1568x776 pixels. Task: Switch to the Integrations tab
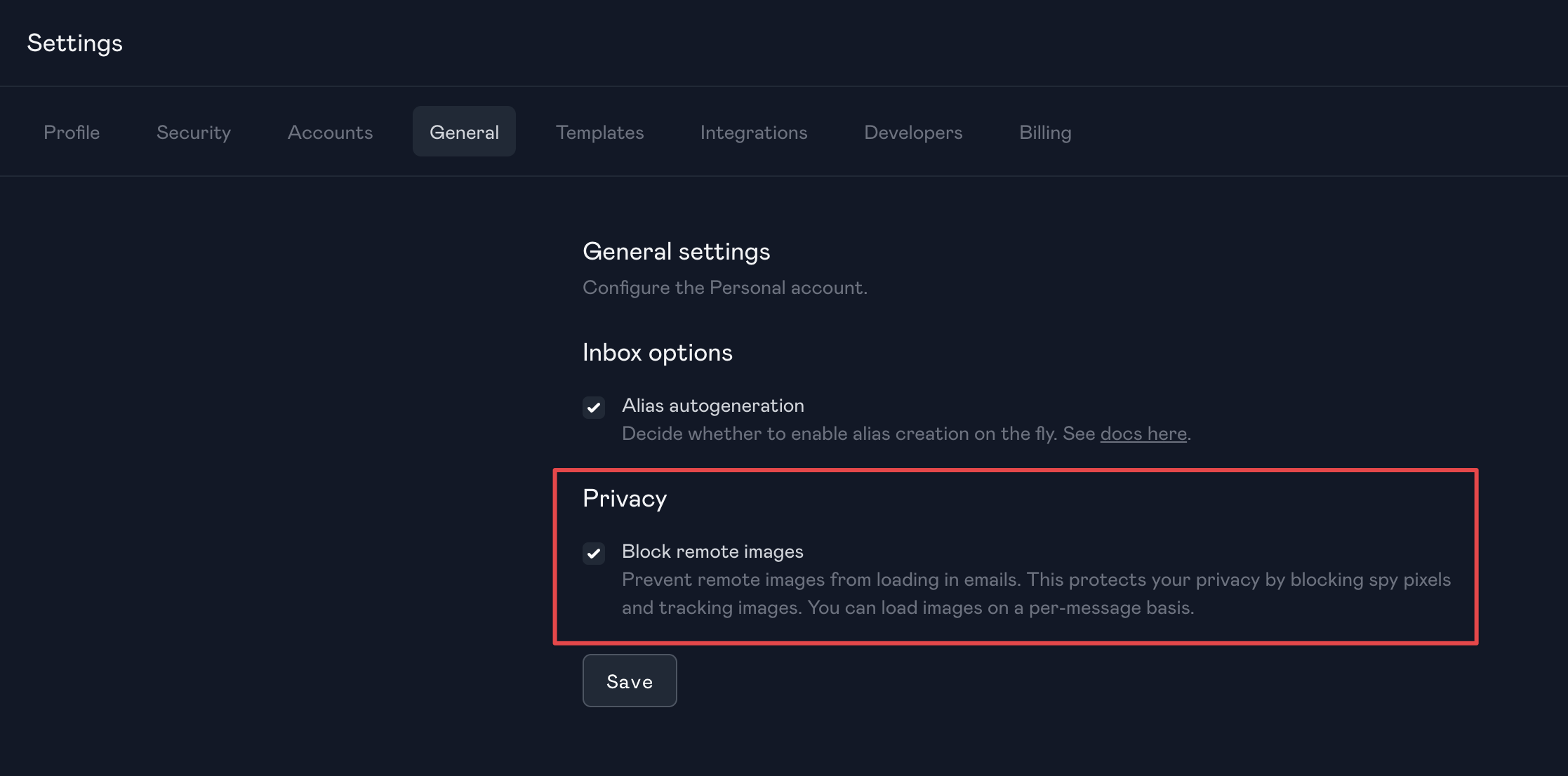pyautogui.click(x=753, y=132)
